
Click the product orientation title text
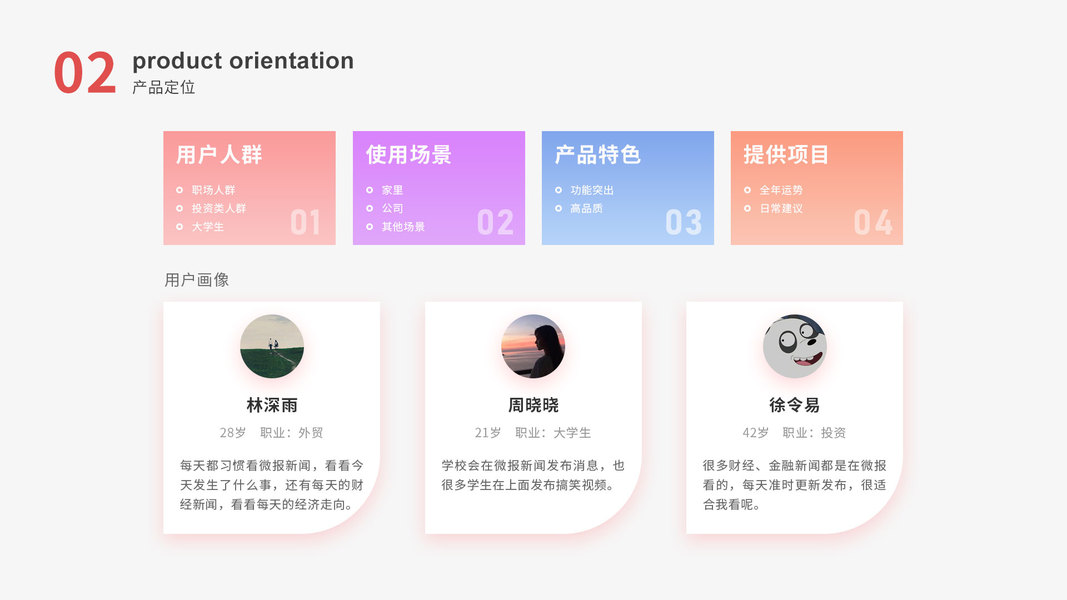243,61
